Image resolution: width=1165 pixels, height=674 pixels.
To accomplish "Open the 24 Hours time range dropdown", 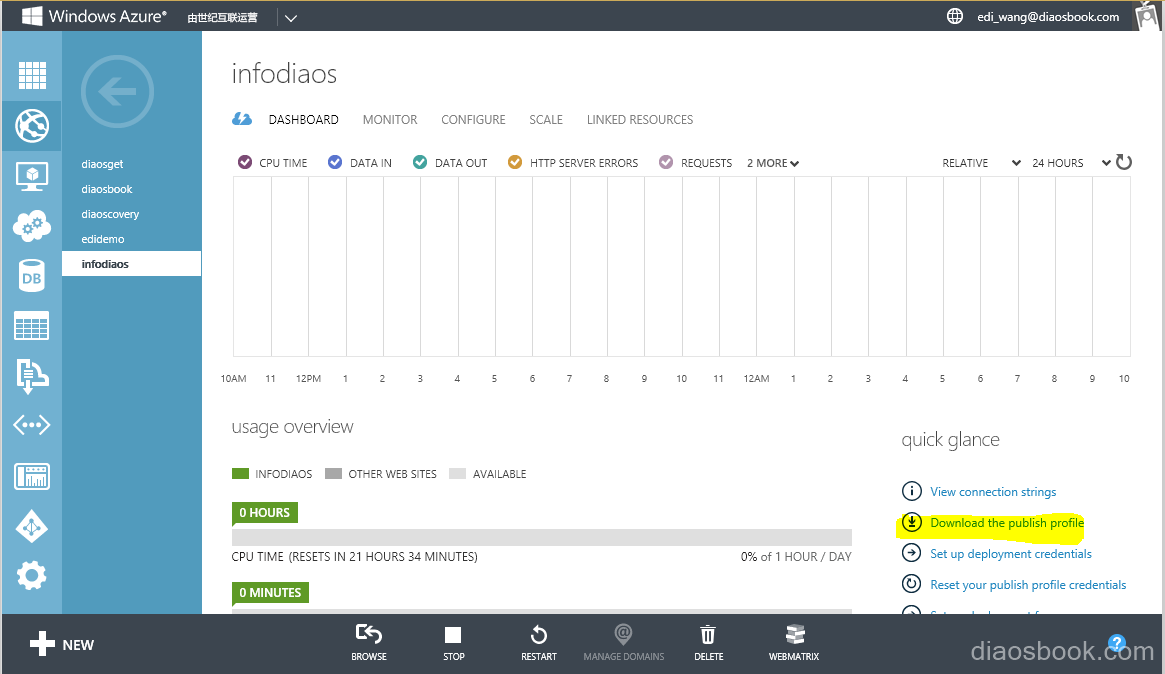I will 1071,163.
